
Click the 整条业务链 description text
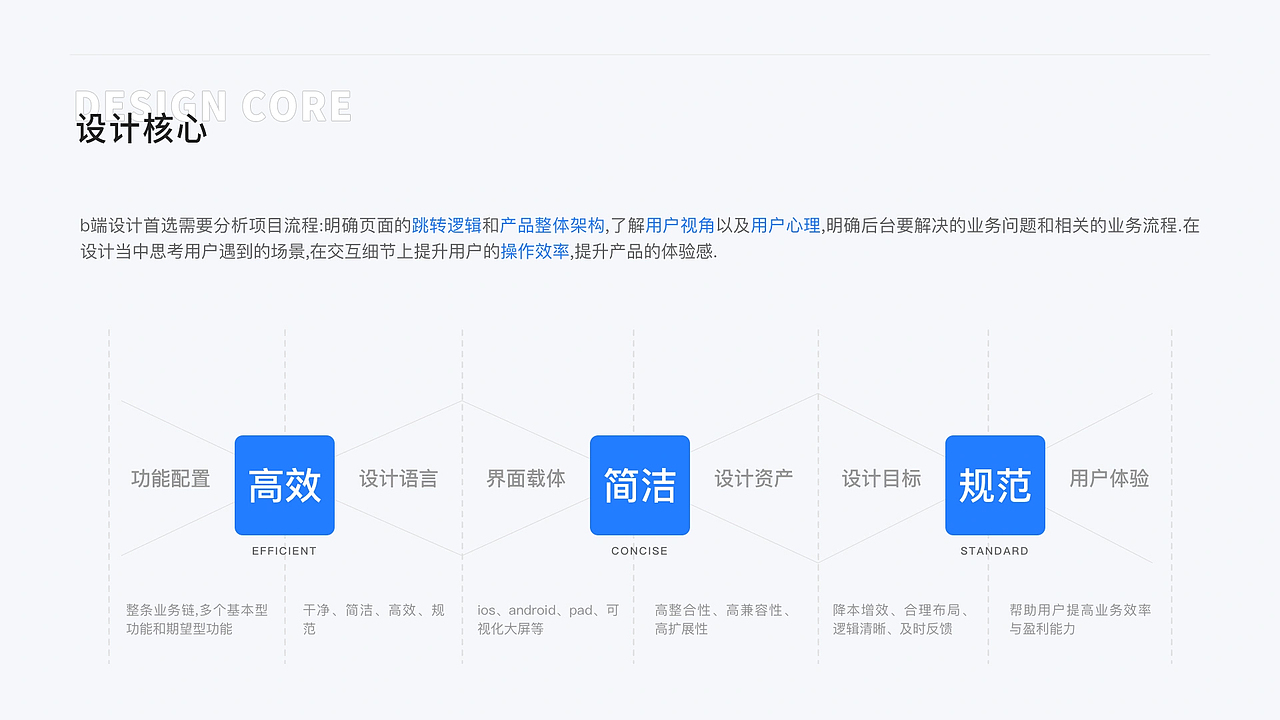[x=197, y=619]
